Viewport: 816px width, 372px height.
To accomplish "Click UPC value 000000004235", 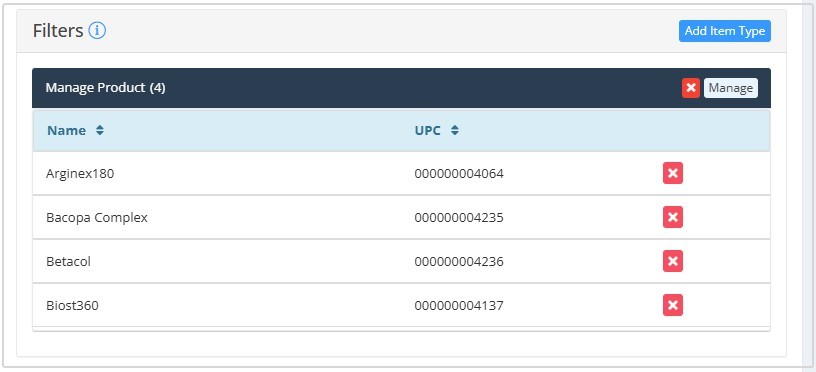I will click(459, 217).
